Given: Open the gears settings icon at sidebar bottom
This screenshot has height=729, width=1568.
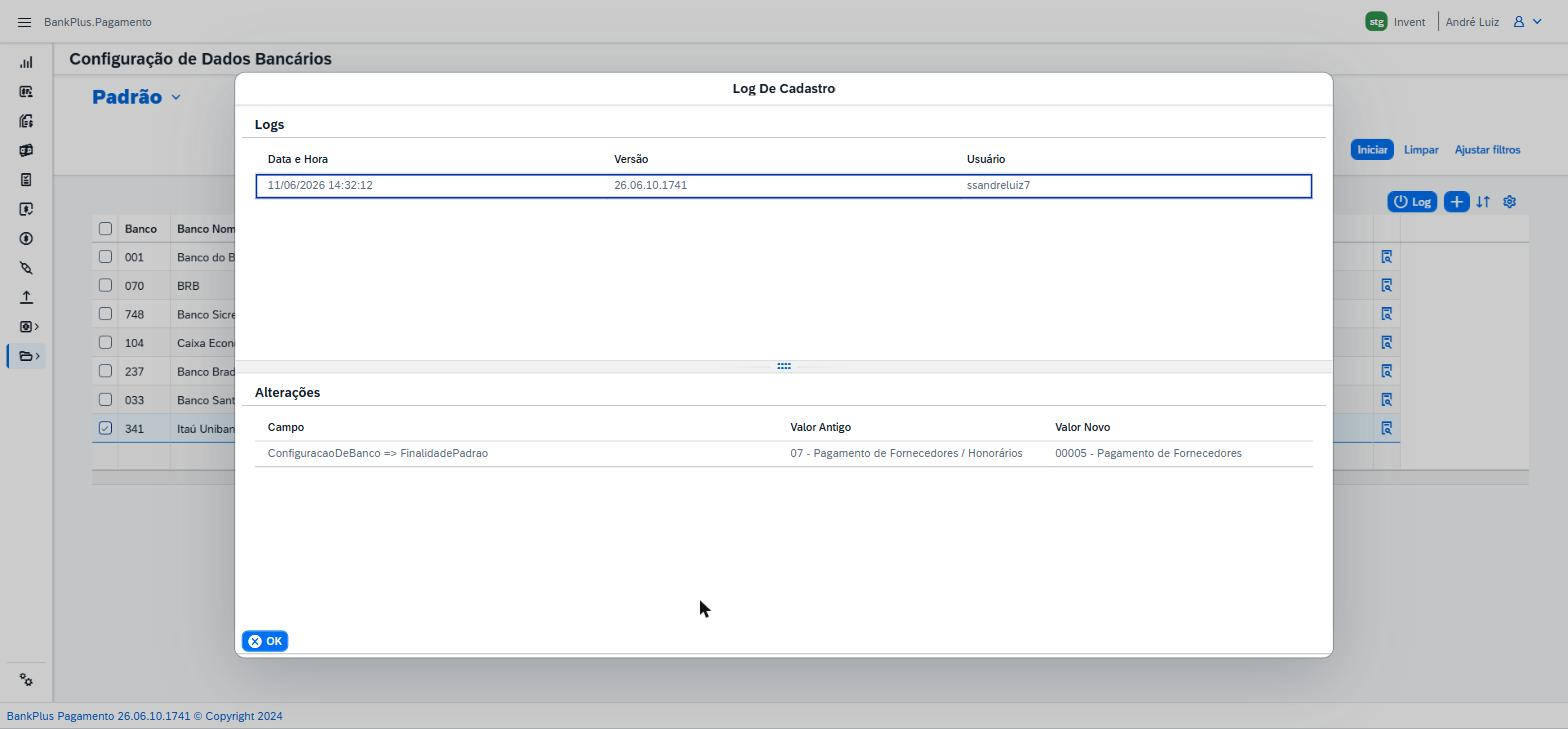Looking at the screenshot, I should (26, 680).
